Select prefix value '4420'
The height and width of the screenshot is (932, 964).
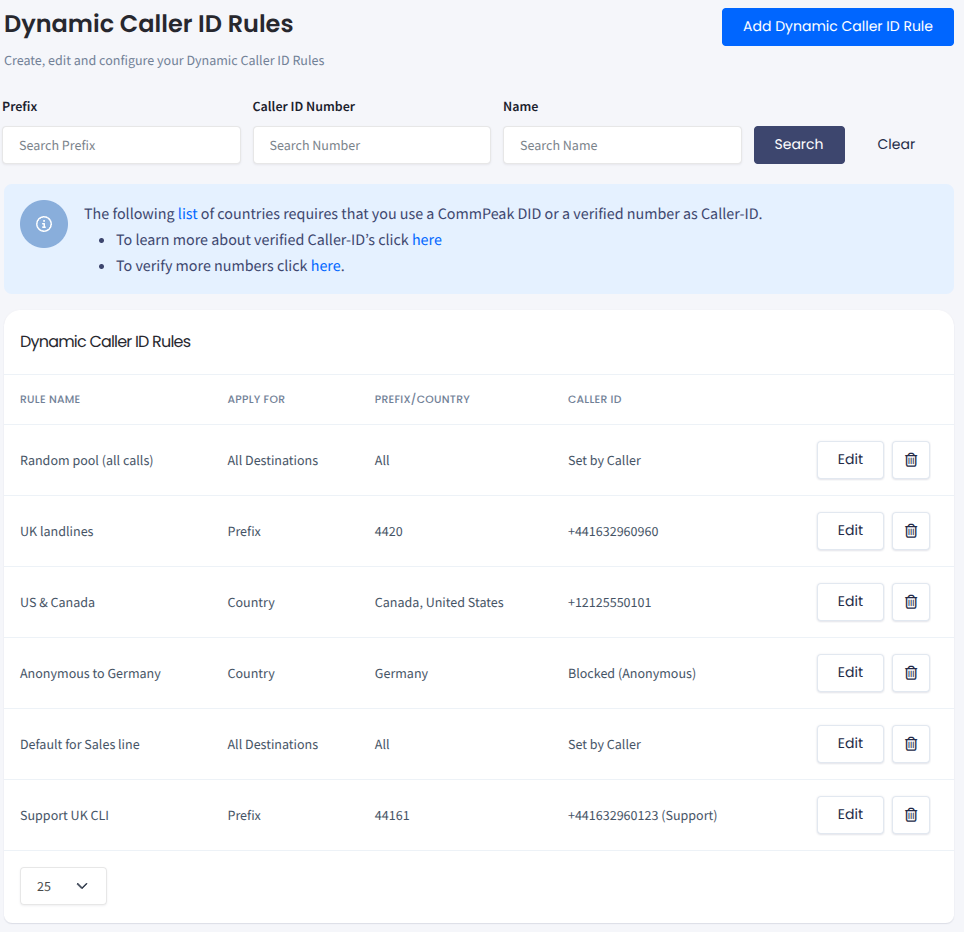tap(389, 531)
